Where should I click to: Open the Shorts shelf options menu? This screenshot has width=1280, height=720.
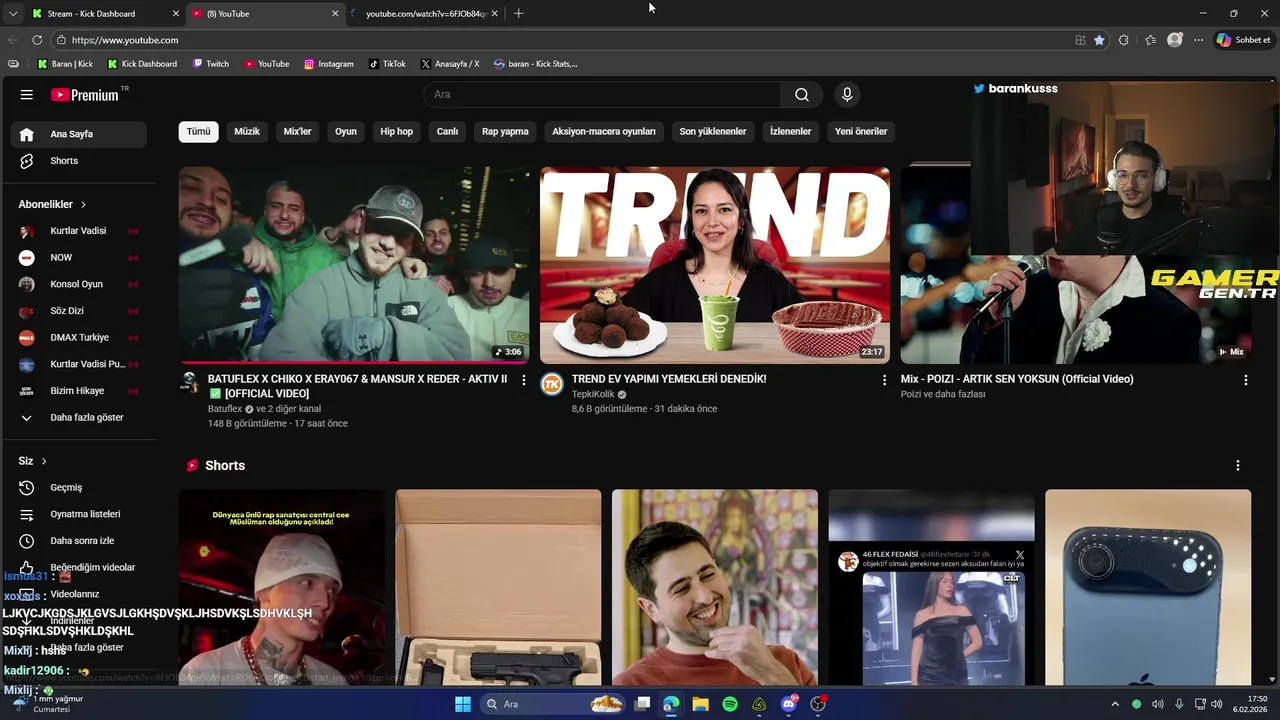tap(1238, 466)
